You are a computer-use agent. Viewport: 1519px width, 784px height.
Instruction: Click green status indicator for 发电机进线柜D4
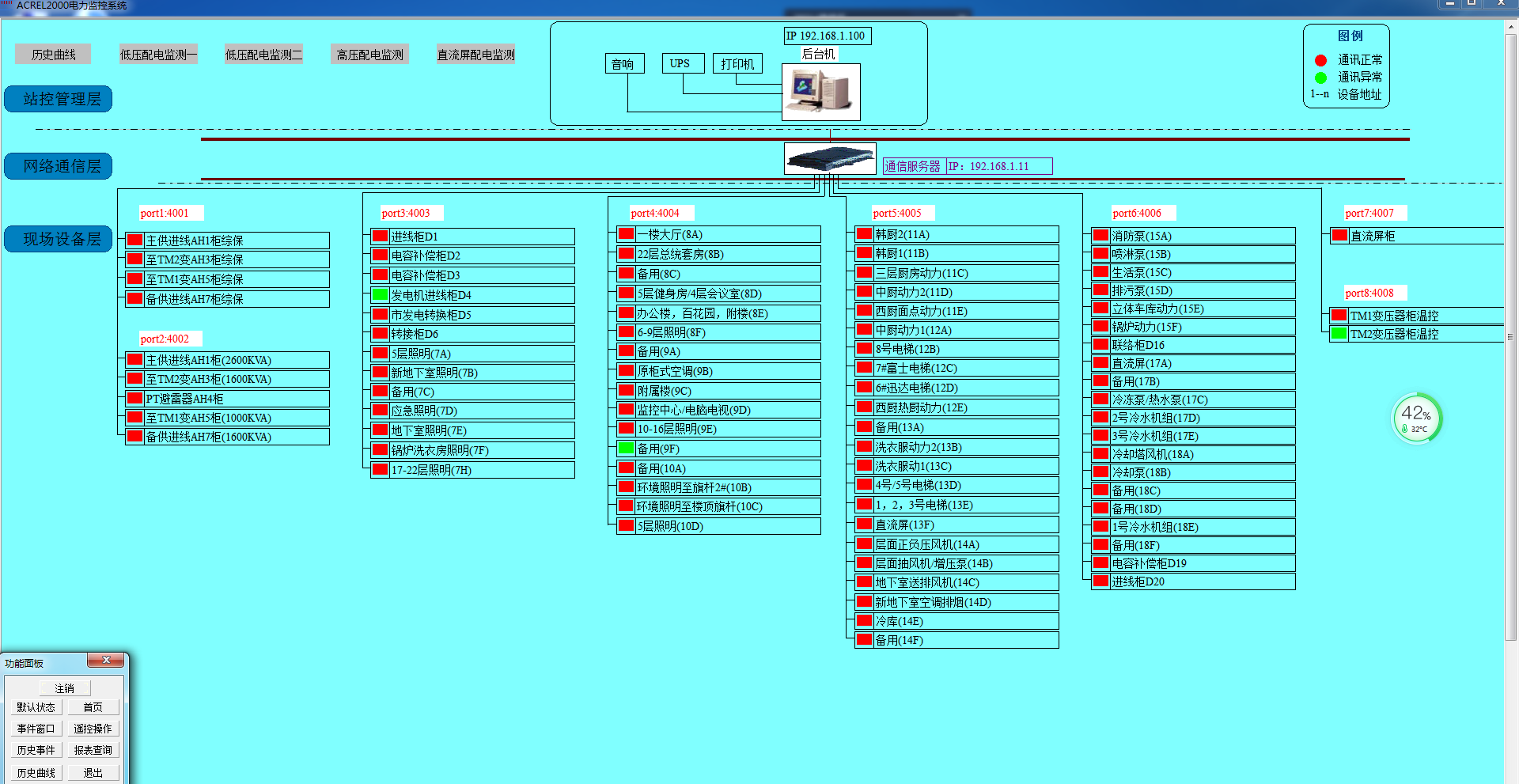(381, 295)
